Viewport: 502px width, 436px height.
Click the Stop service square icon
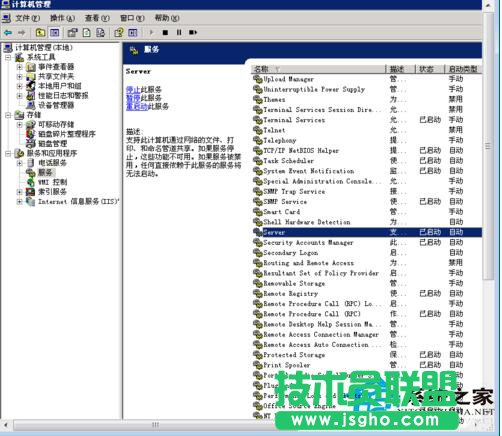point(165,32)
